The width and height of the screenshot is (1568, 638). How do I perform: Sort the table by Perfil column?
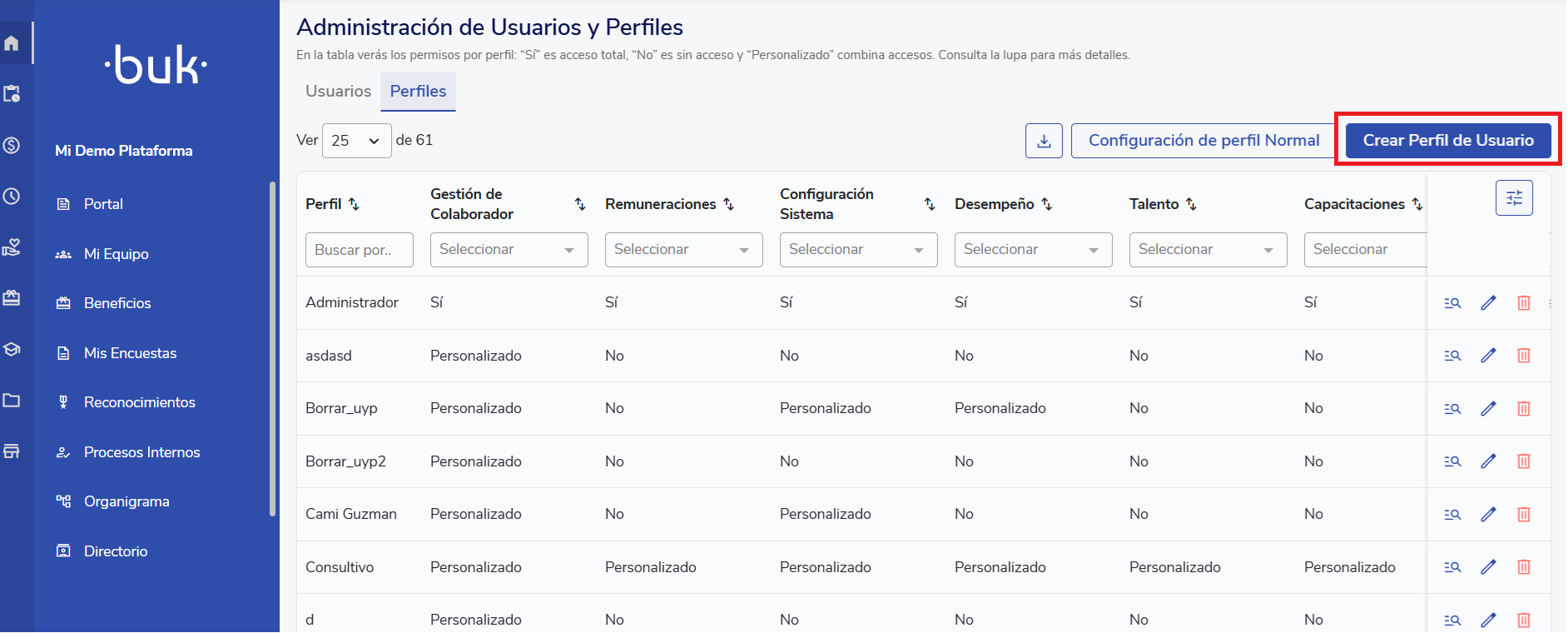354,204
